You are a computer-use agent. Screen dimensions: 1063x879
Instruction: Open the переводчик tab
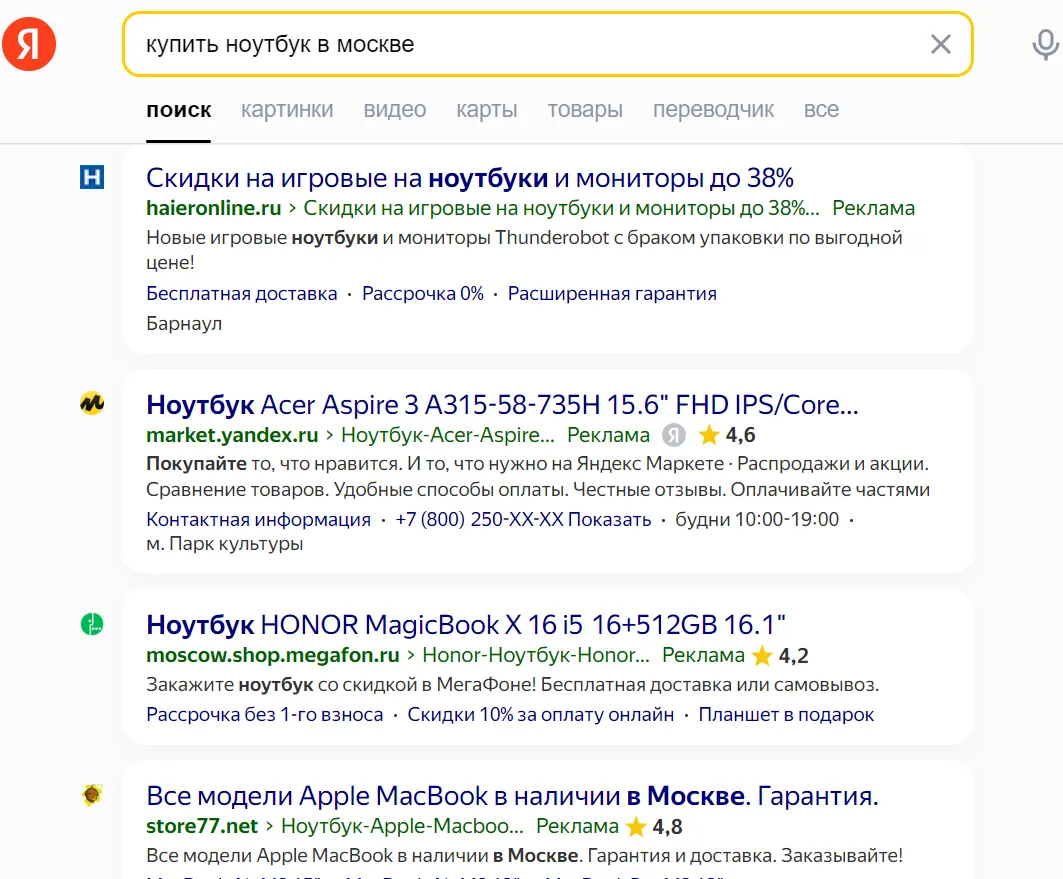click(713, 110)
